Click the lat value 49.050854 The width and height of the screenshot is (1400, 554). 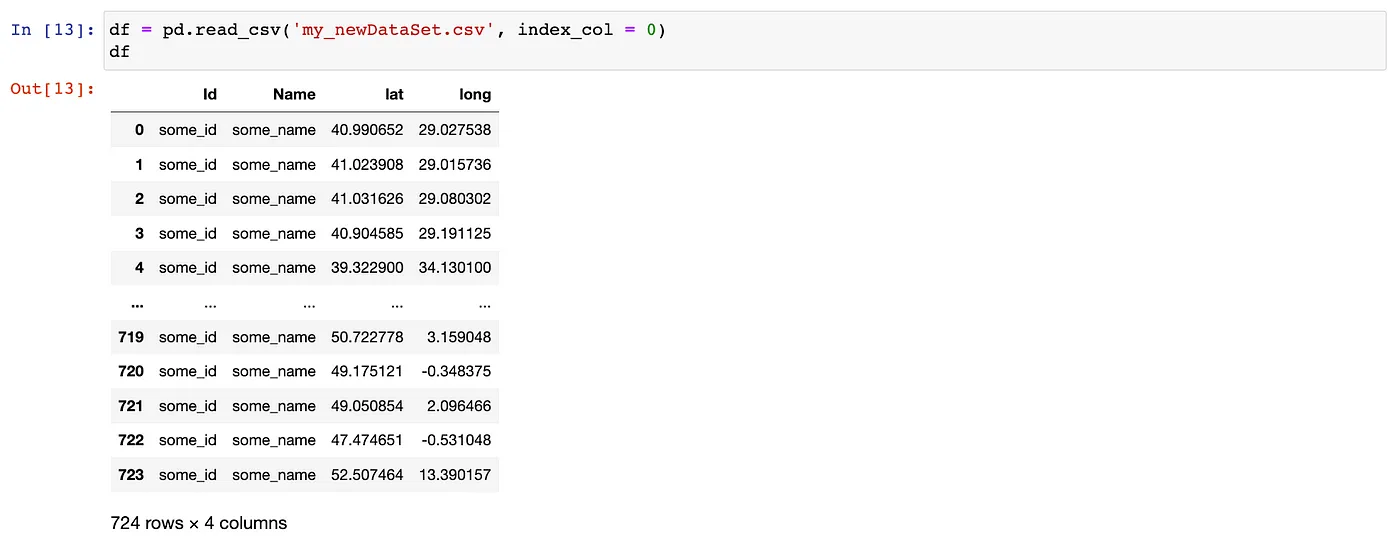(x=367, y=406)
